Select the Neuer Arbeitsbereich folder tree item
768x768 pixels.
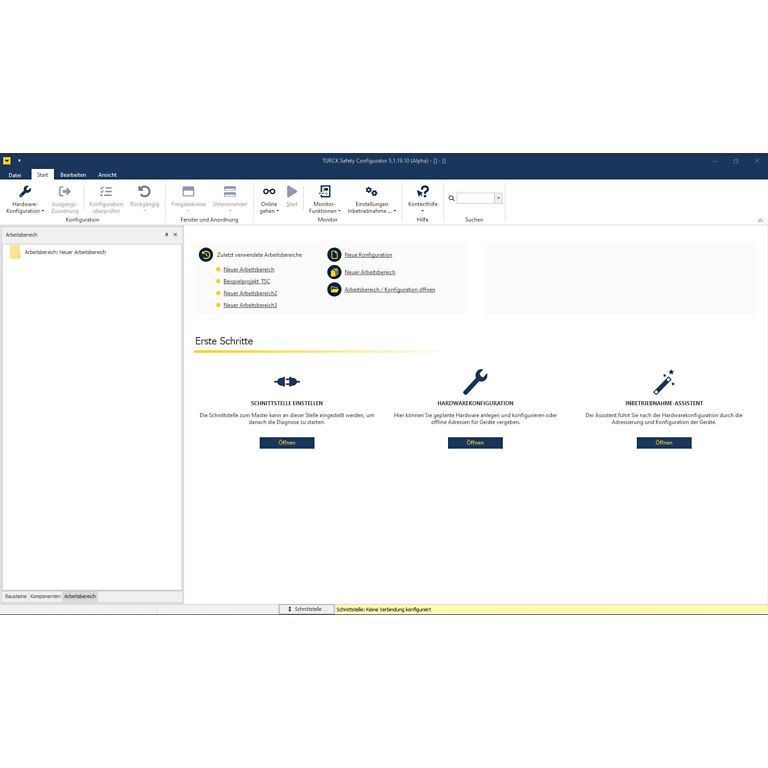tap(64, 252)
